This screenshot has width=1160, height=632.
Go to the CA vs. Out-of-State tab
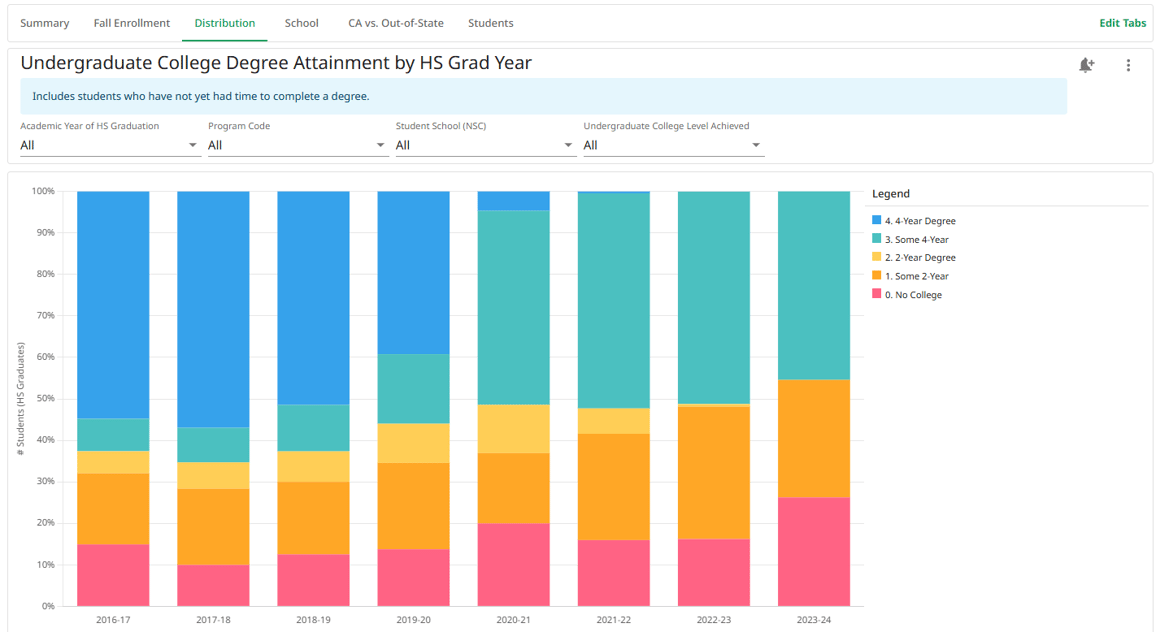[x=396, y=23]
